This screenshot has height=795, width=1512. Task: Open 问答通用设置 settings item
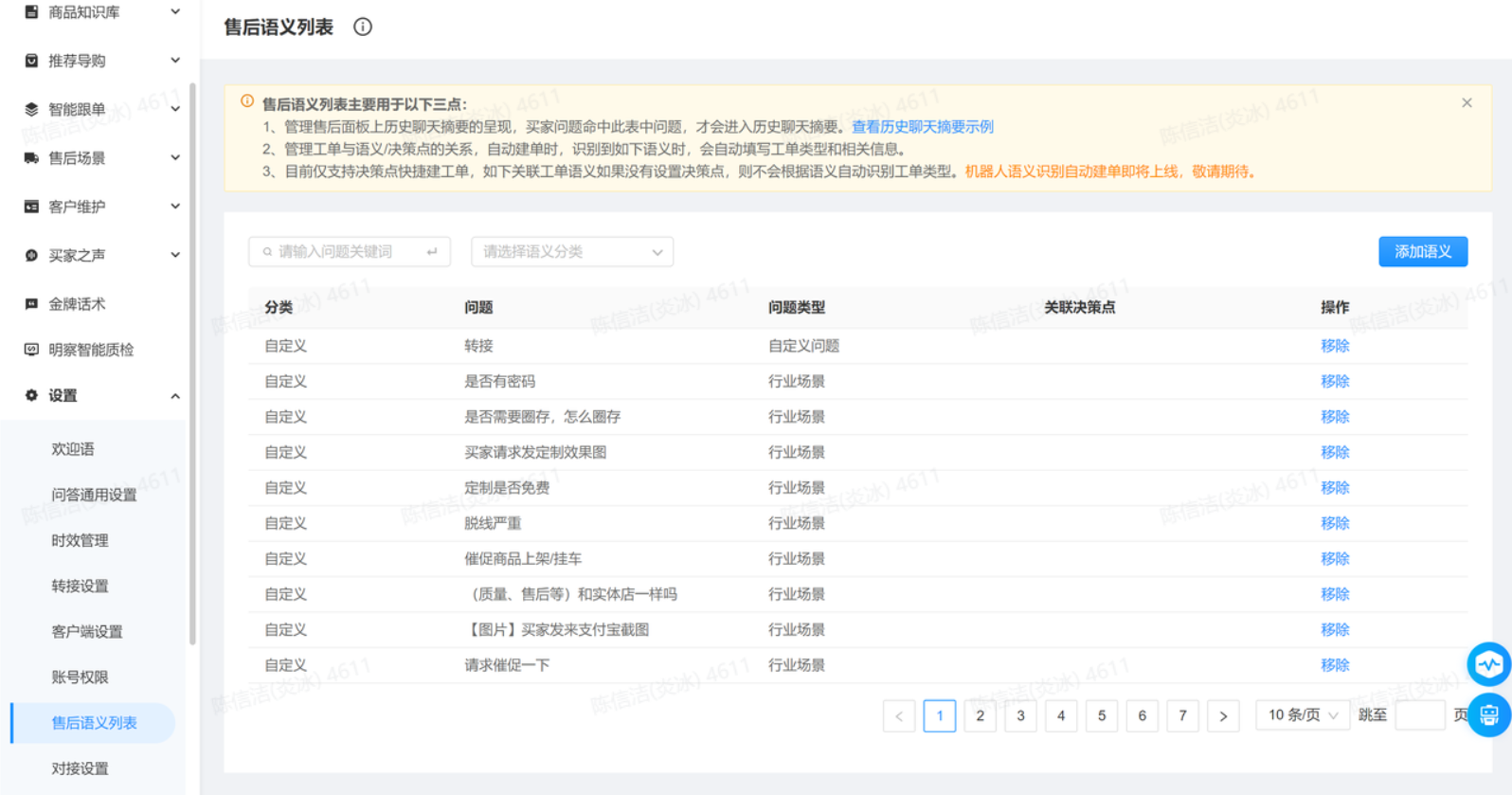(x=94, y=495)
